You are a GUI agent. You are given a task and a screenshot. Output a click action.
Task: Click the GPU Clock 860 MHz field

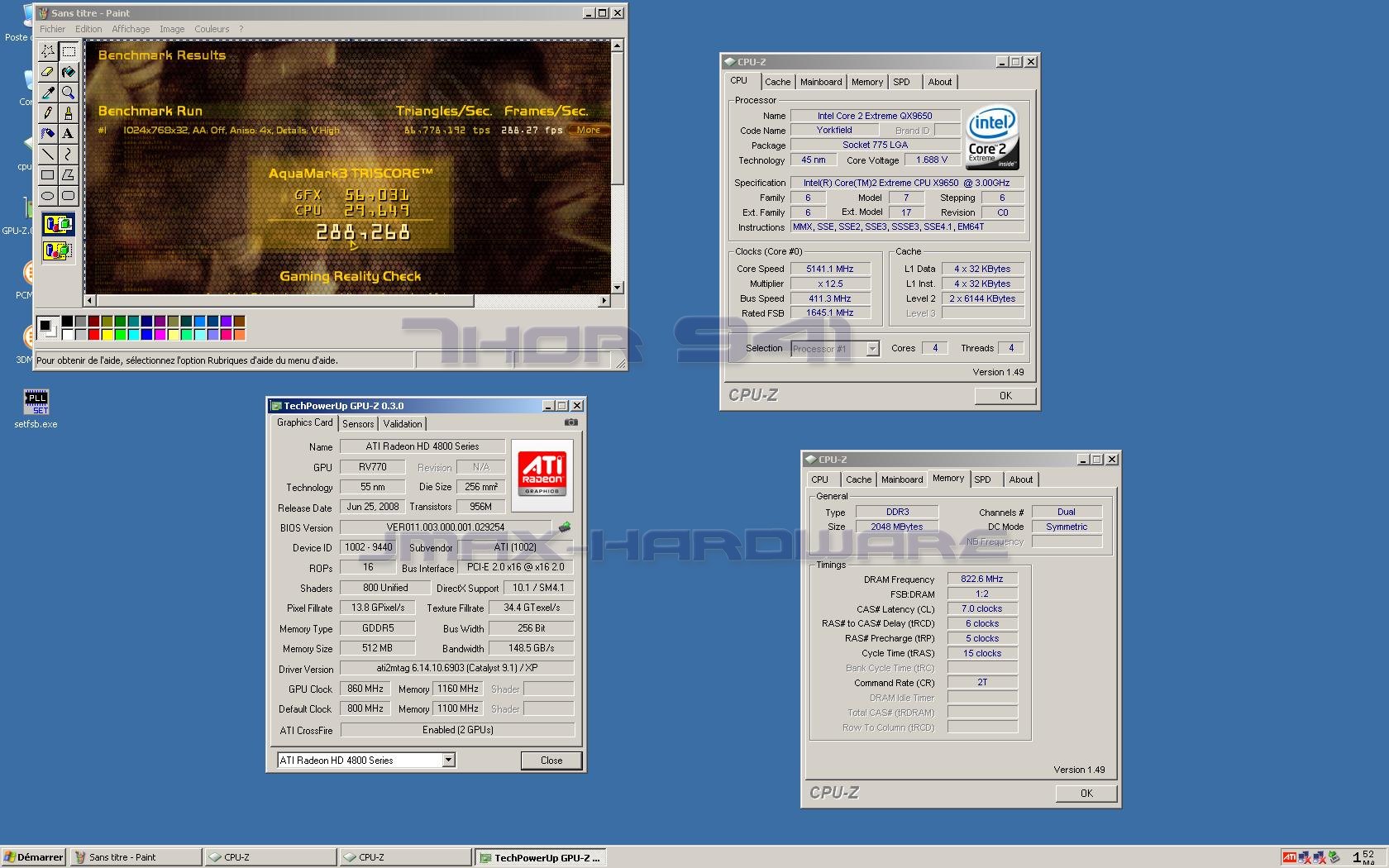(x=365, y=689)
